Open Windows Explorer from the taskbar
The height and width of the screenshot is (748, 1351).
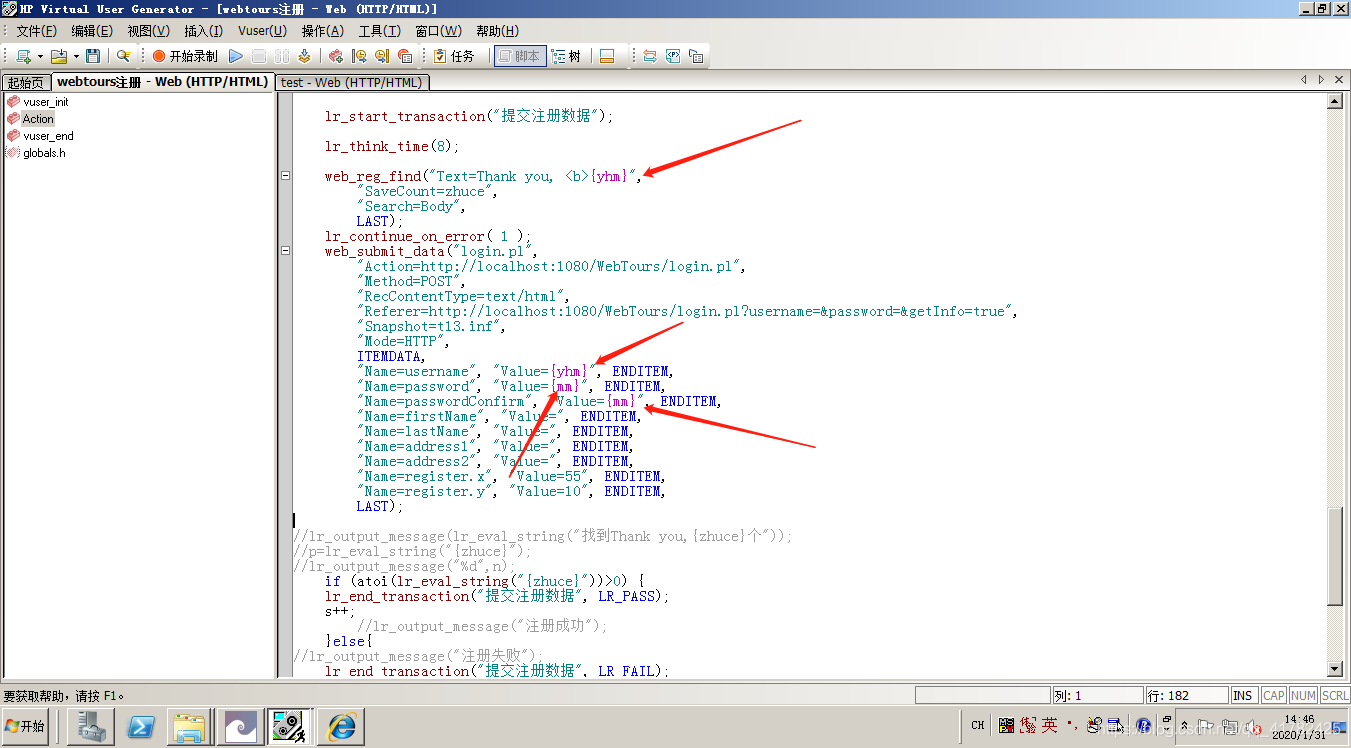point(190,726)
